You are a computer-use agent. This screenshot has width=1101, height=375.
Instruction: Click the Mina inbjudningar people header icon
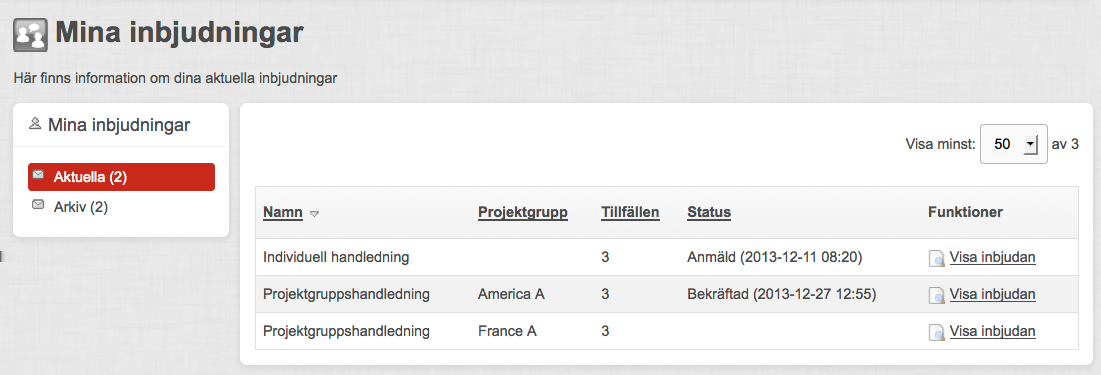click(x=30, y=34)
